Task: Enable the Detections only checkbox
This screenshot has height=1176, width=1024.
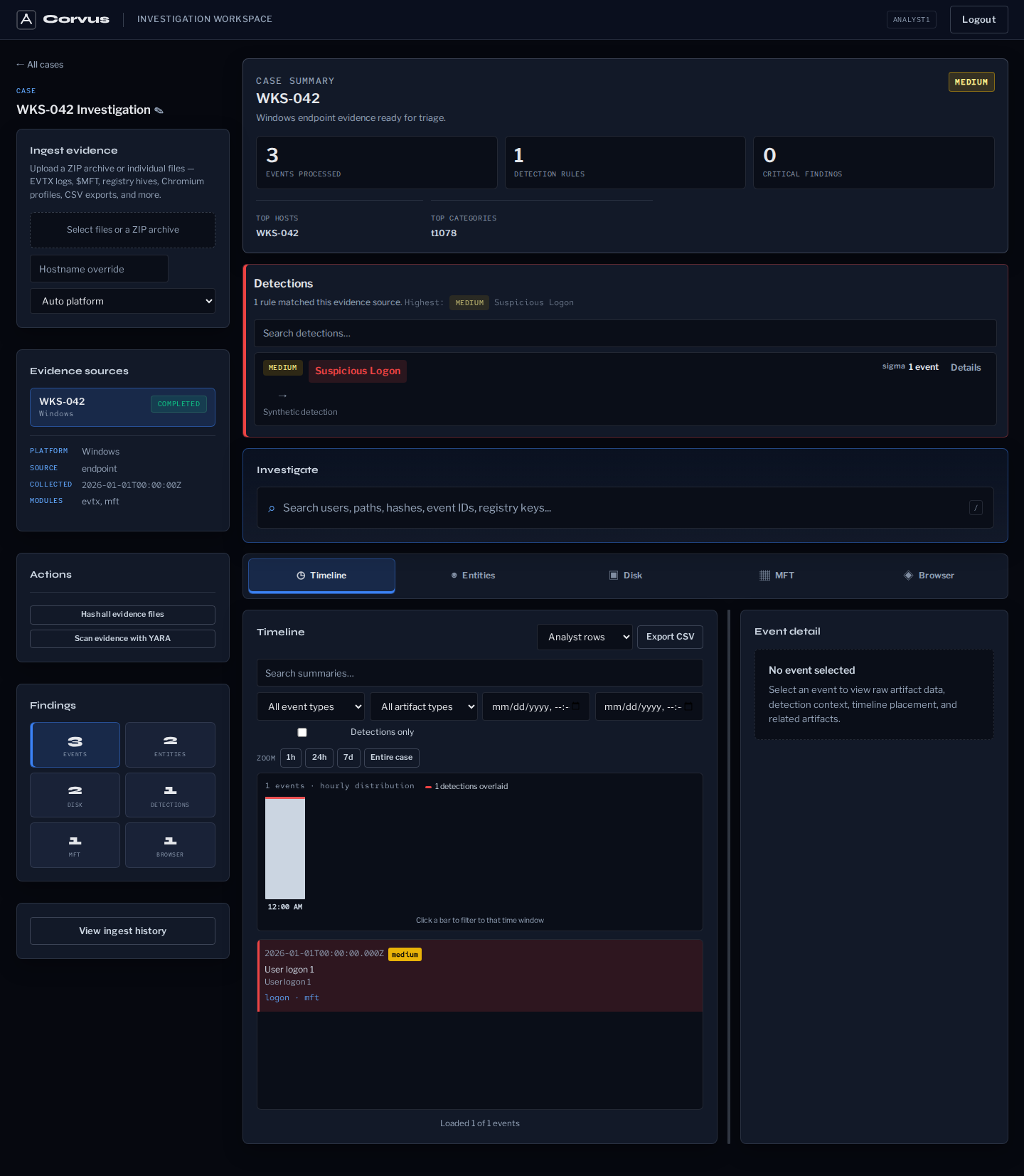Action: click(302, 732)
